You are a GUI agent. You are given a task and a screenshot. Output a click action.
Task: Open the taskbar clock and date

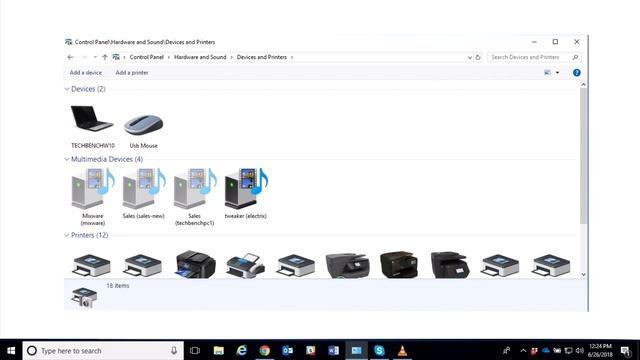coord(600,350)
